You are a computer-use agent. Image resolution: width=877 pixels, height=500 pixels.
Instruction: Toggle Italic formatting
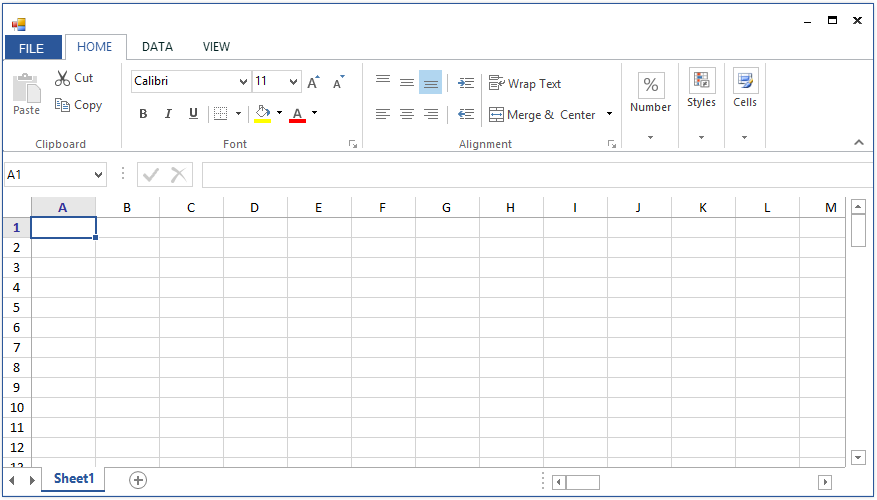168,114
